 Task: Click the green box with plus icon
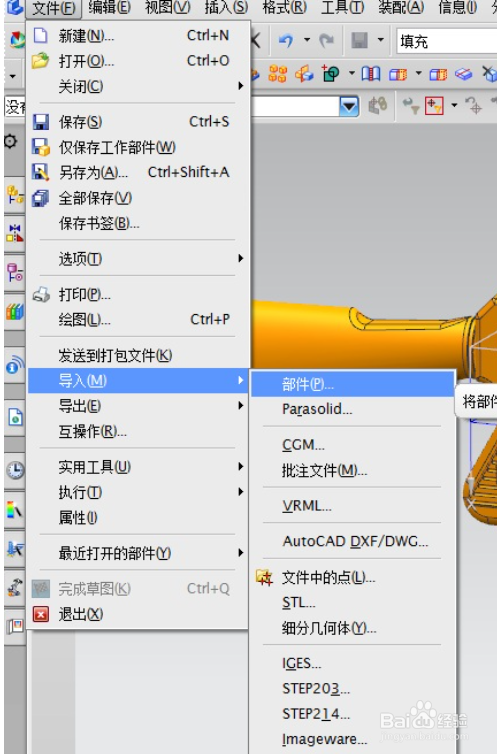click(330, 74)
